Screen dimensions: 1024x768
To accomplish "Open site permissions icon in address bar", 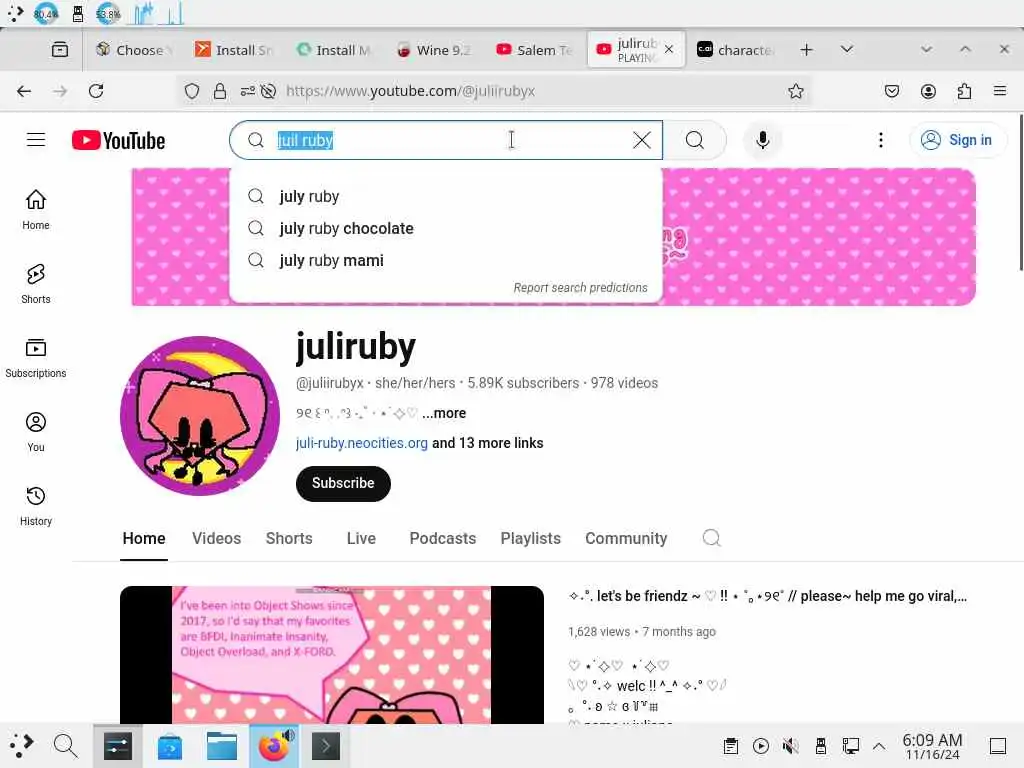I will point(248,91).
